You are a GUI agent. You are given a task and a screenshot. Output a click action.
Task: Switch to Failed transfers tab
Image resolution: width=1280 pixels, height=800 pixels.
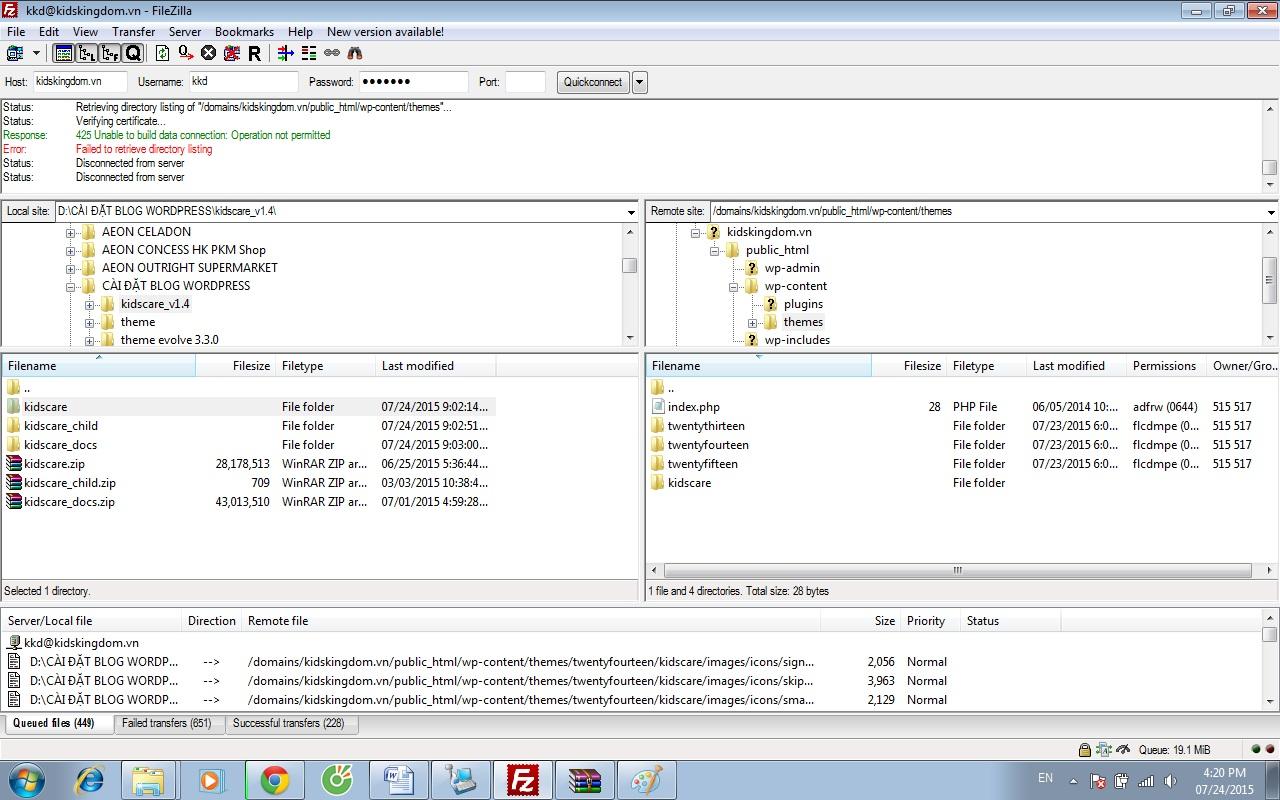pyautogui.click(x=166, y=723)
